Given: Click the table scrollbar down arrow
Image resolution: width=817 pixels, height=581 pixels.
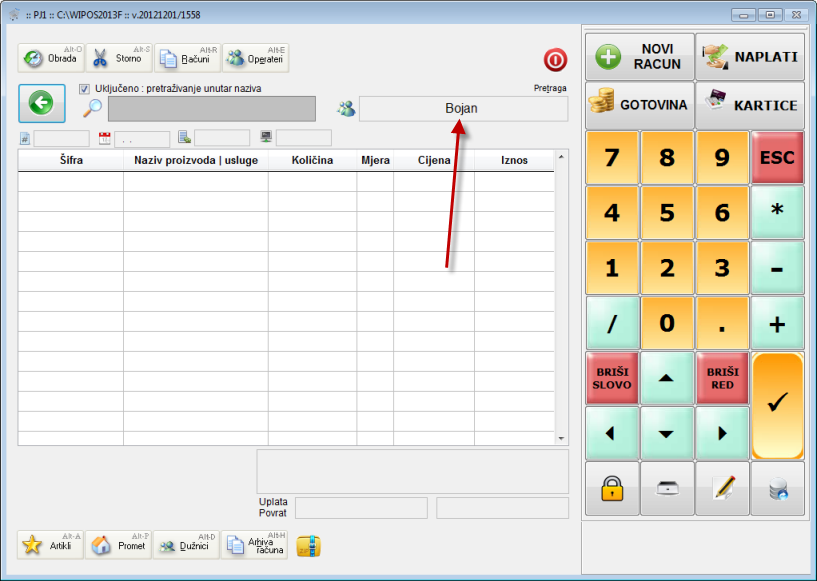Looking at the screenshot, I should 561,438.
